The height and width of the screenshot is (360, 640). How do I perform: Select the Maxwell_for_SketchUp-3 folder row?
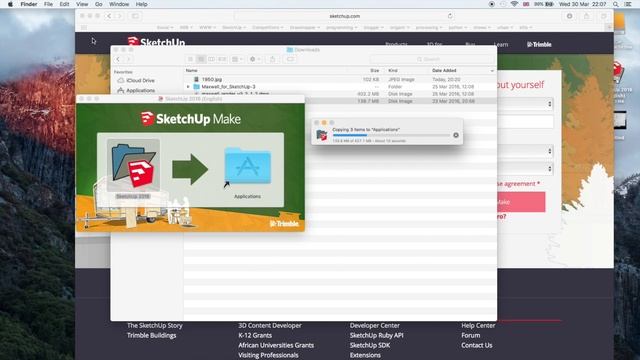pos(340,87)
